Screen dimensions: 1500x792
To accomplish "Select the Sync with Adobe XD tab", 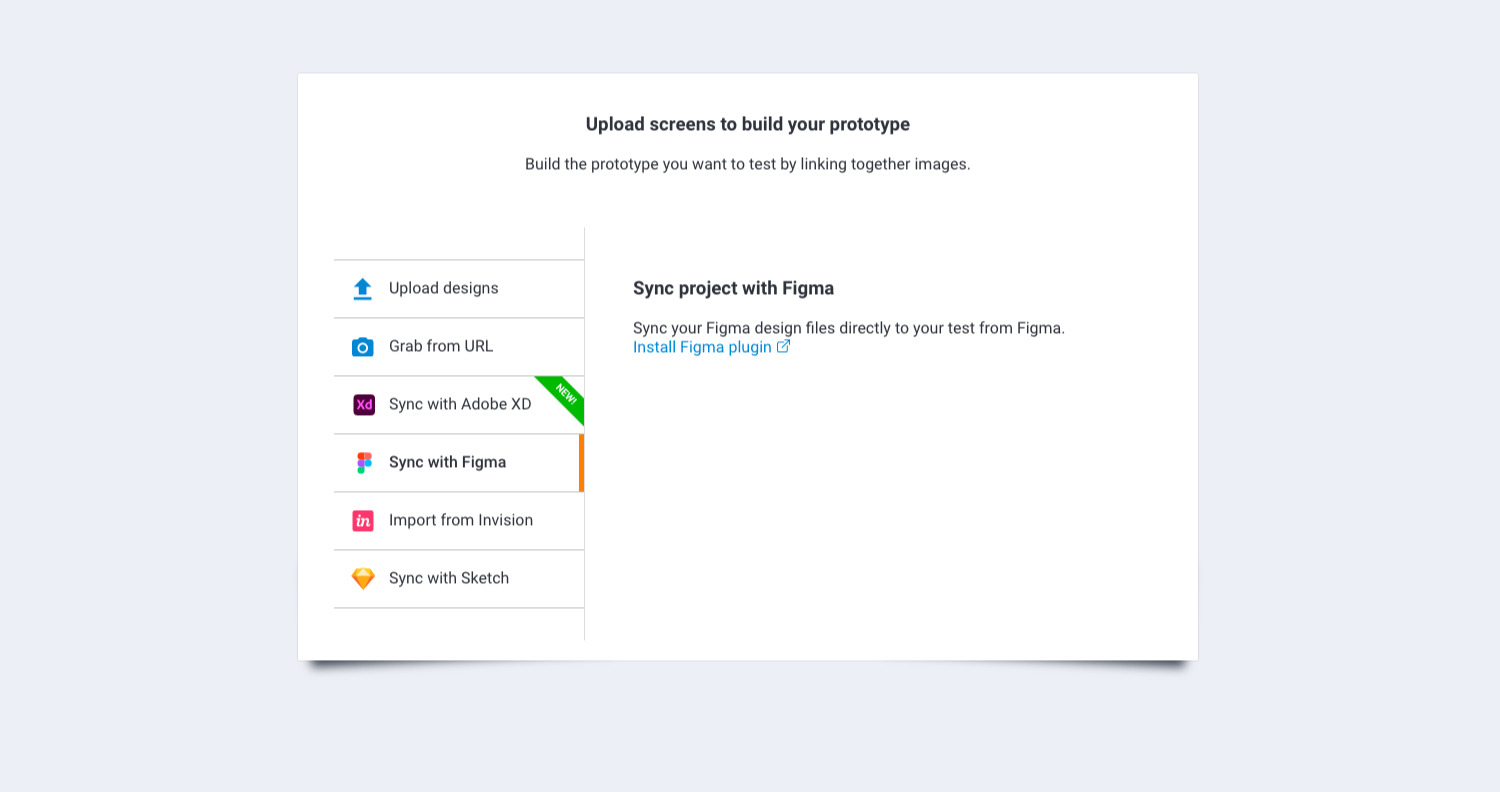I will pyautogui.click(x=459, y=405).
